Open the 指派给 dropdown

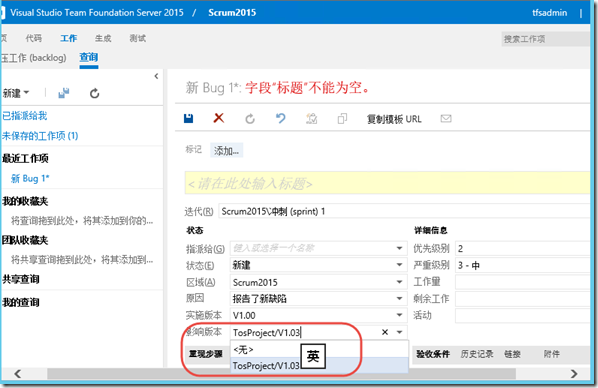pyautogui.click(x=399, y=248)
